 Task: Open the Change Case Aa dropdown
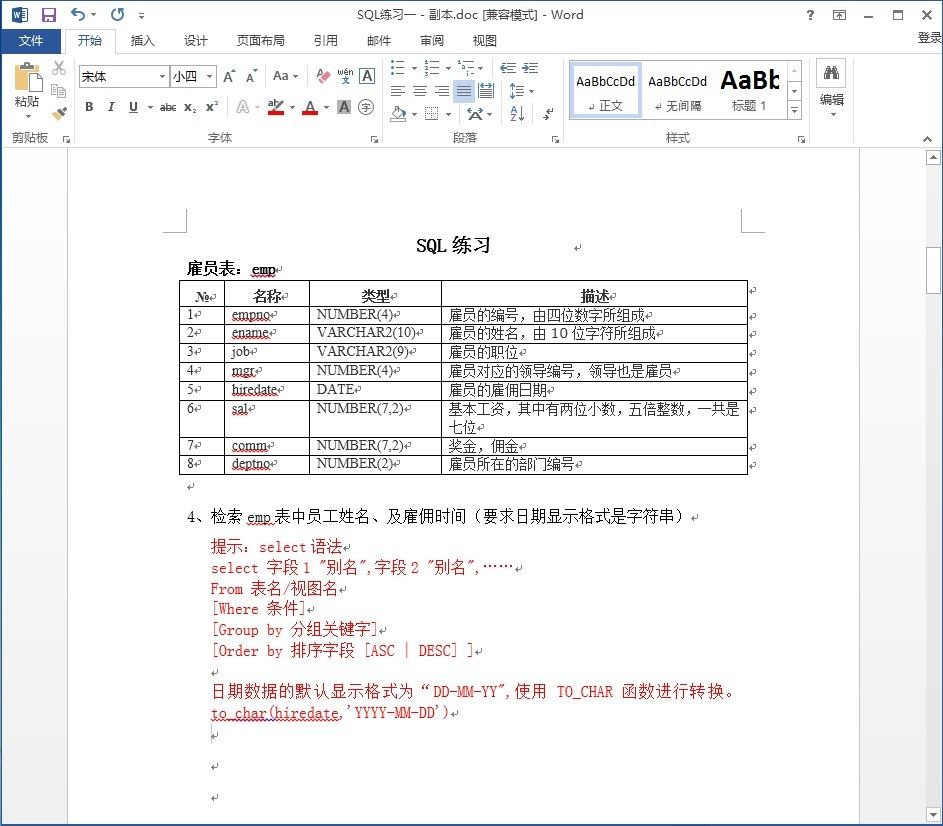pyautogui.click(x=286, y=76)
